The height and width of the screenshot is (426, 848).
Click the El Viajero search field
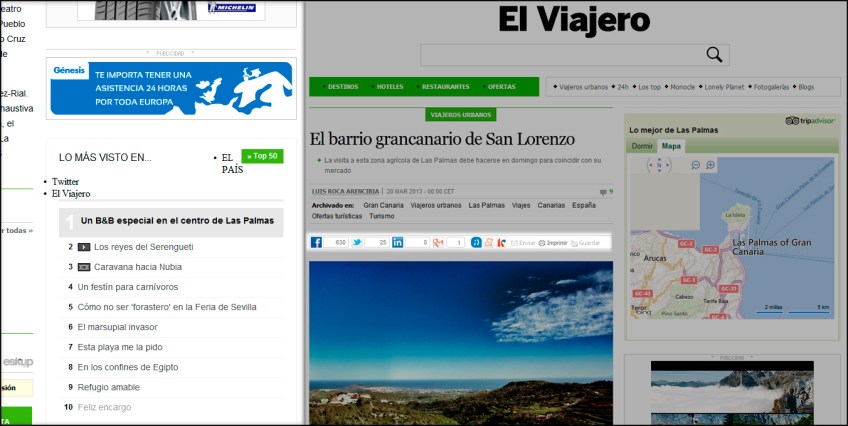[x=562, y=55]
